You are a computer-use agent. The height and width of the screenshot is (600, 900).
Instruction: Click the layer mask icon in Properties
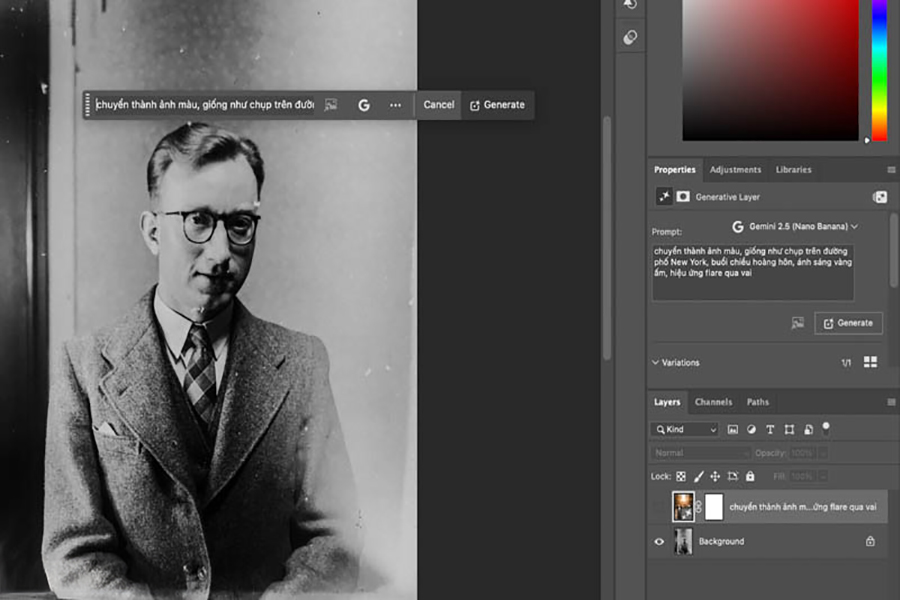point(683,197)
